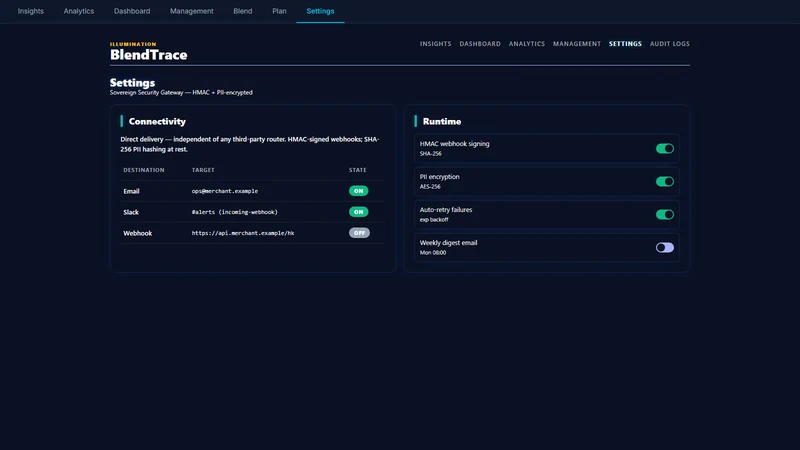800x450 pixels.
Task: Click the #alerts (incoming-webhook) target
Action: (235, 212)
